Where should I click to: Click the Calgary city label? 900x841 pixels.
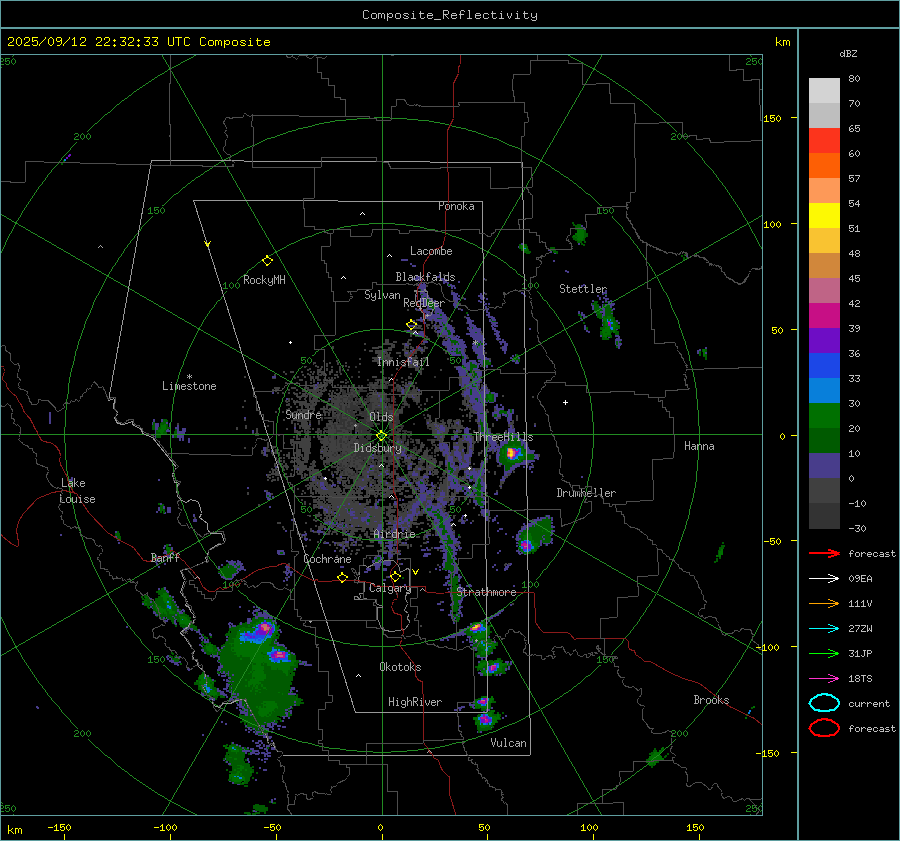(390, 588)
